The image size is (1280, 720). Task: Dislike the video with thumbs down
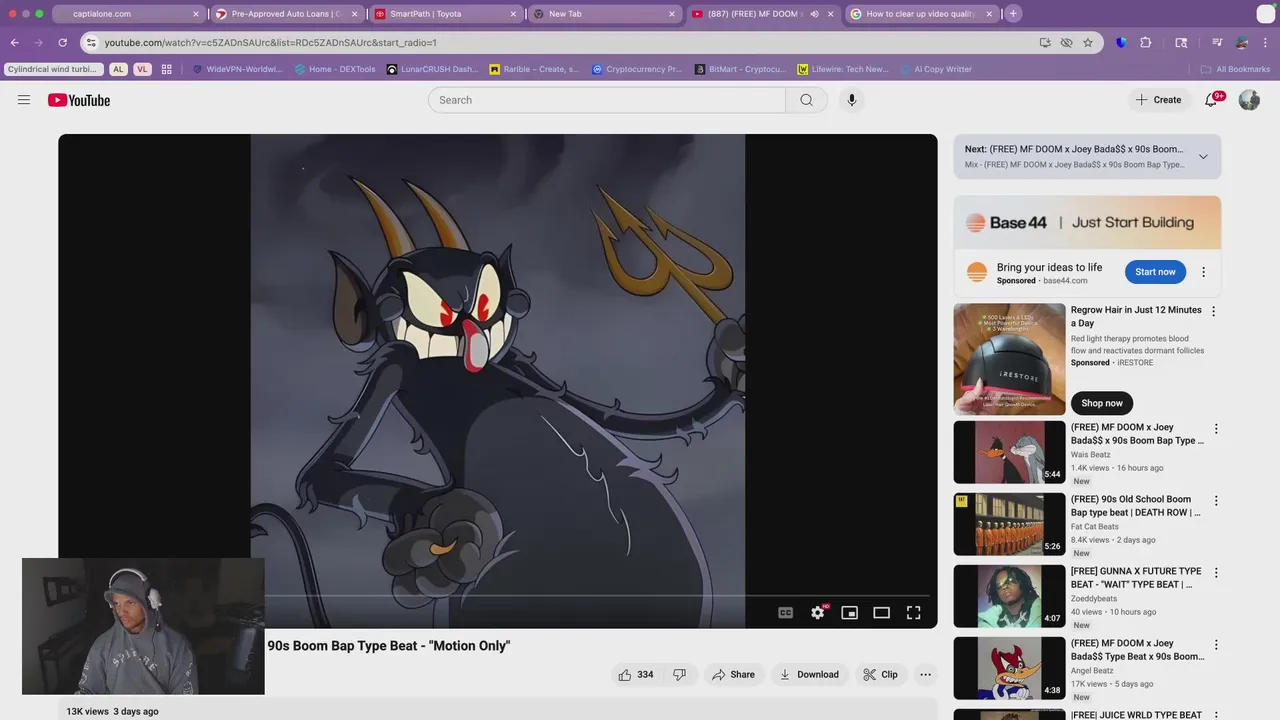click(x=679, y=675)
